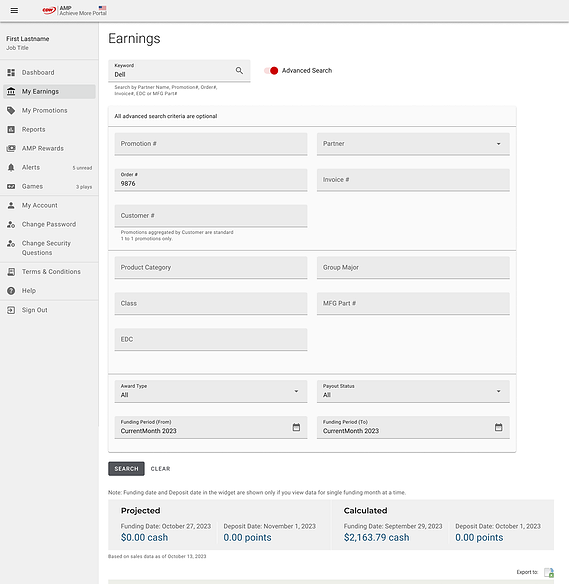Expand the Partner dropdown
Image resolution: width=569 pixels, height=584 pixels.
point(413,144)
